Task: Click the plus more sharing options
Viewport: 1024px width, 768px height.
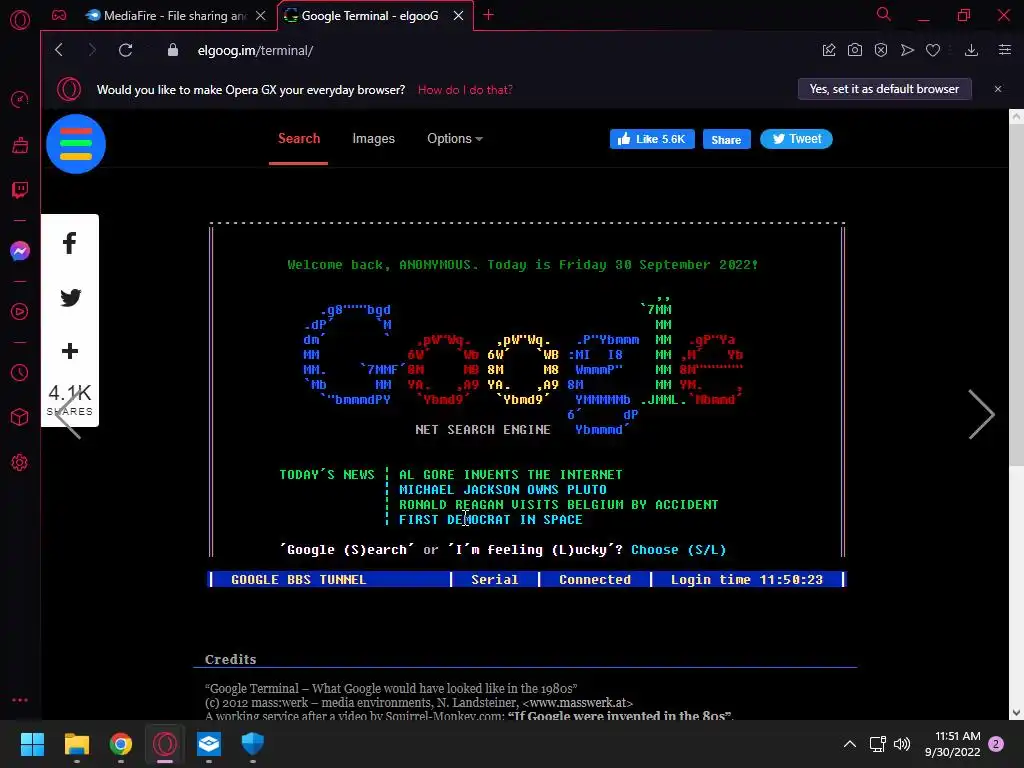Action: pyautogui.click(x=70, y=351)
